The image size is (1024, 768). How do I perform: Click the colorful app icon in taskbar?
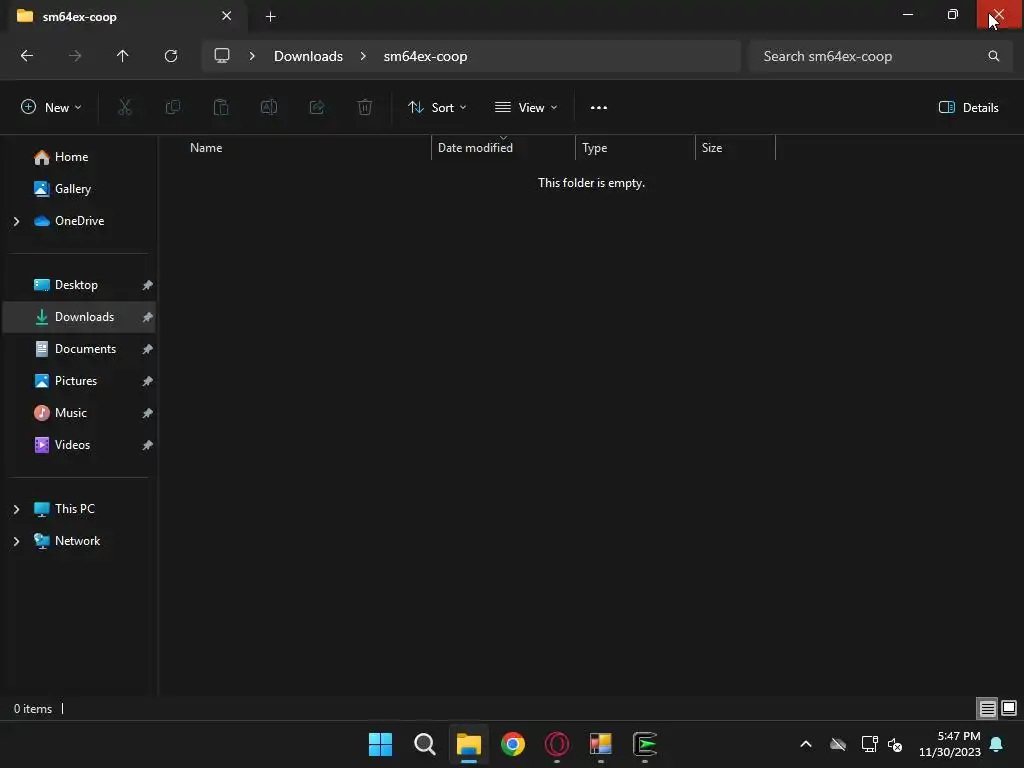tap(601, 744)
